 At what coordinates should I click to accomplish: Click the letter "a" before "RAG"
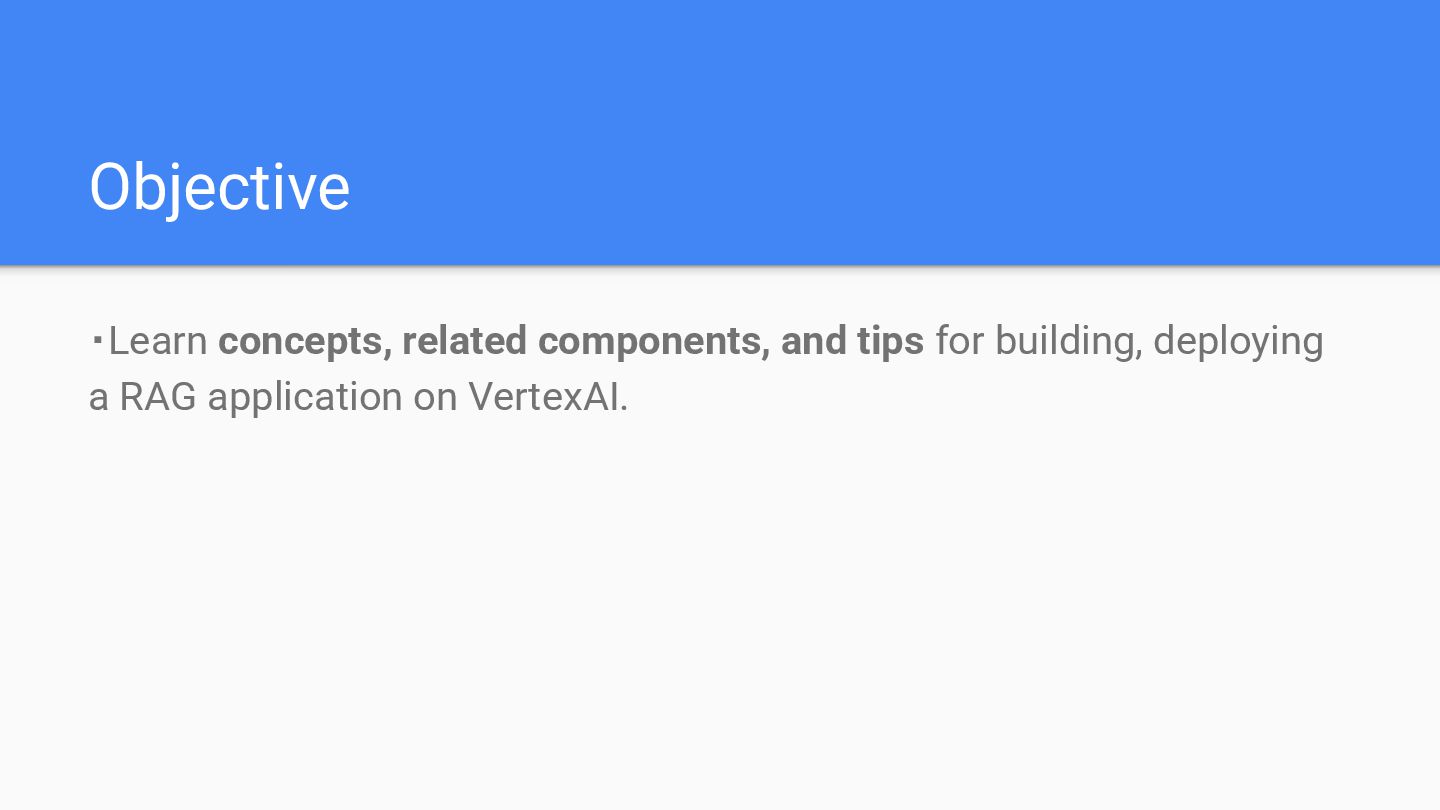98,397
